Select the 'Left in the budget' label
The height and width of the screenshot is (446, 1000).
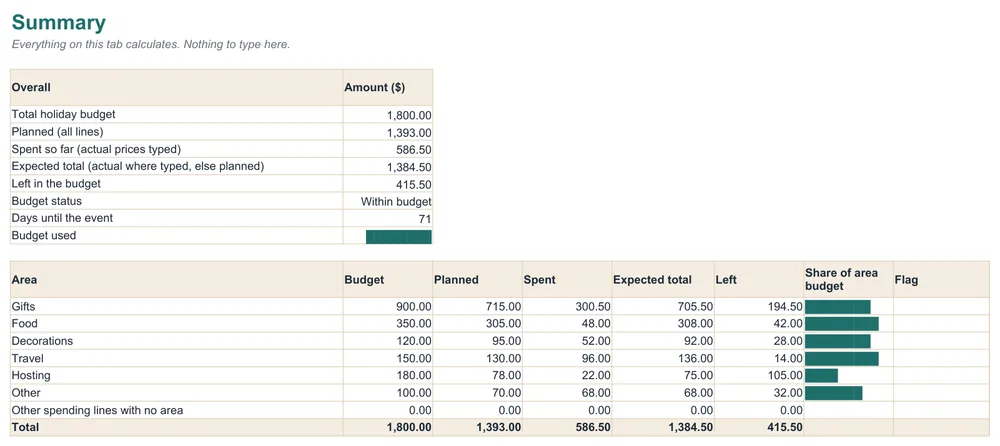(x=56, y=183)
